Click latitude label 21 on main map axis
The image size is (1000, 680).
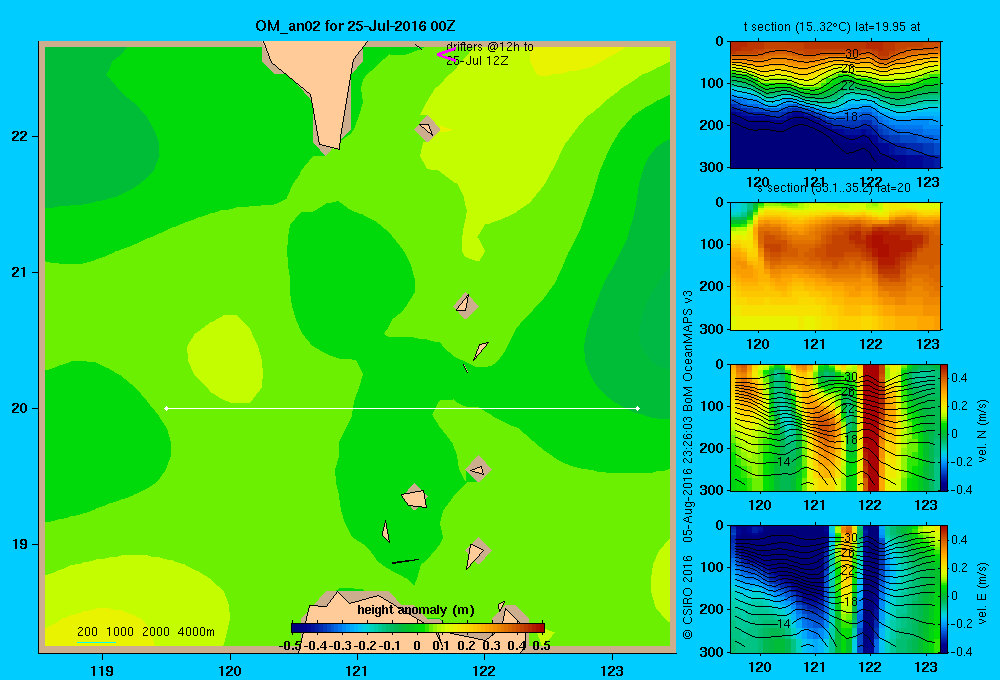(20, 272)
